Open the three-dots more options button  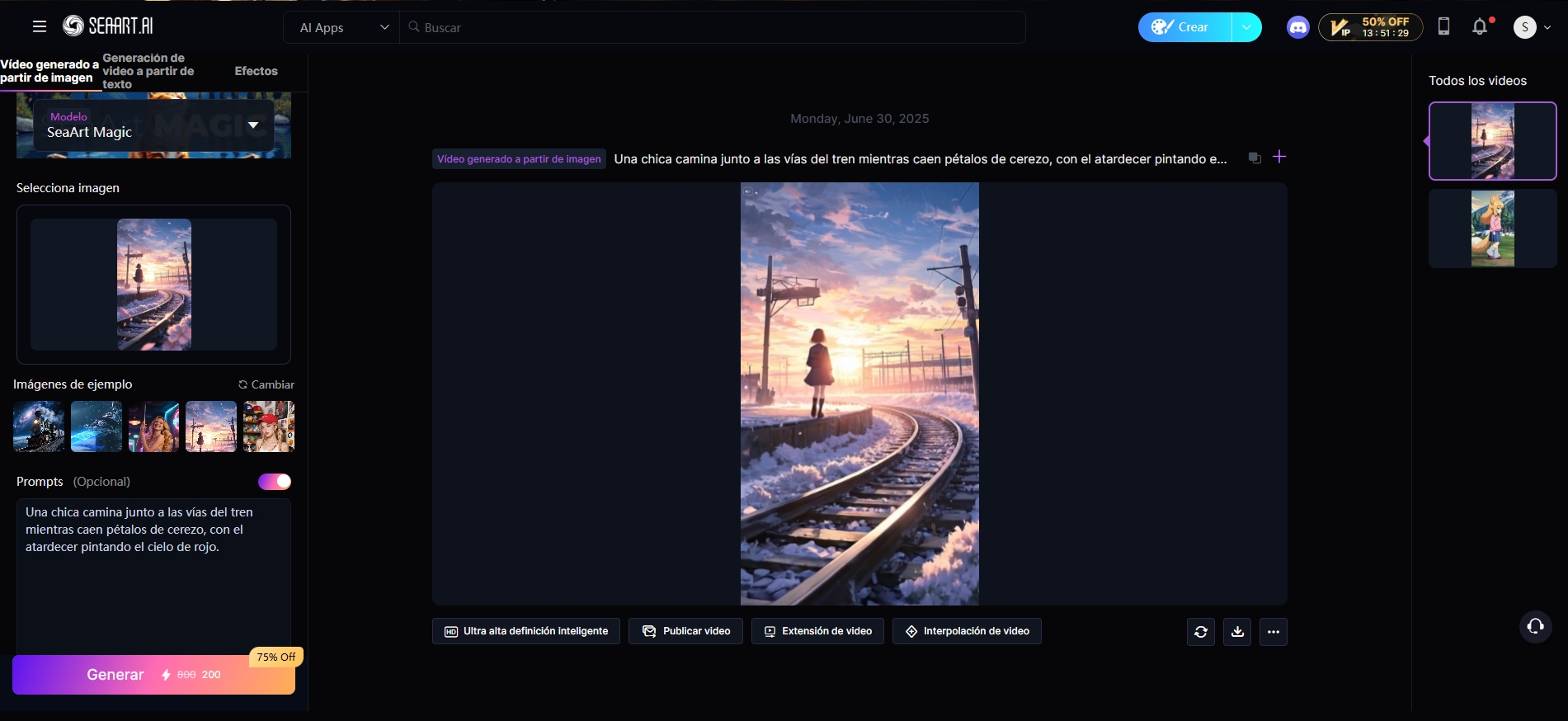coord(1274,632)
